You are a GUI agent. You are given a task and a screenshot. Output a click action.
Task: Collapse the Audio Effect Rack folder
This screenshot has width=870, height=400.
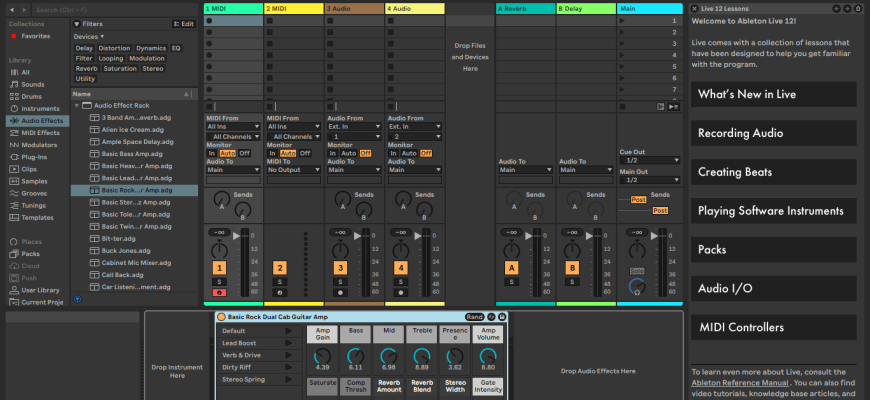[76, 105]
